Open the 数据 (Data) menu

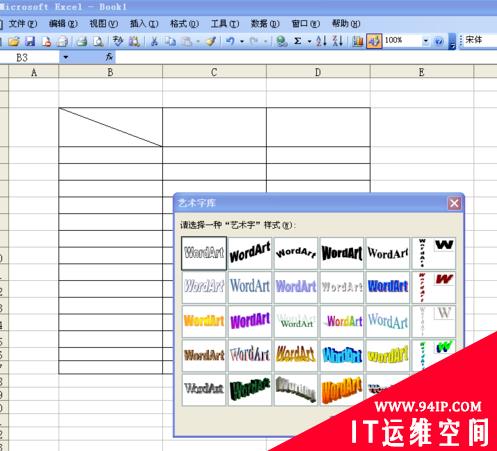tap(265, 24)
